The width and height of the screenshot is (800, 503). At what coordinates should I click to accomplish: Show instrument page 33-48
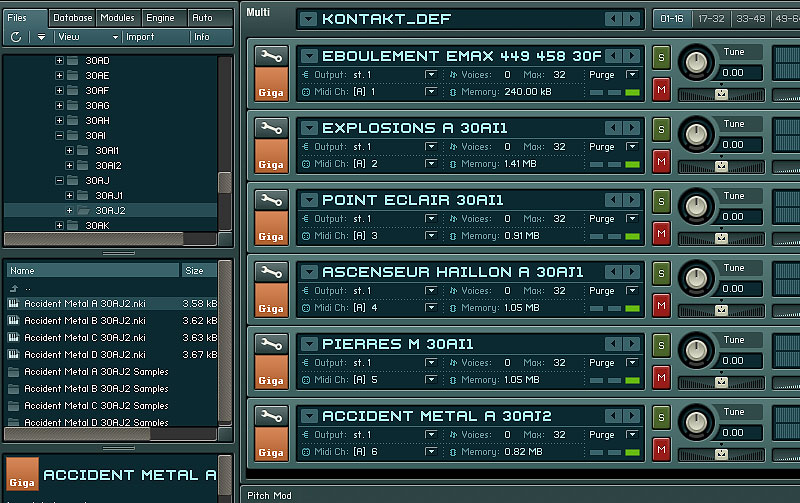[x=751, y=19]
